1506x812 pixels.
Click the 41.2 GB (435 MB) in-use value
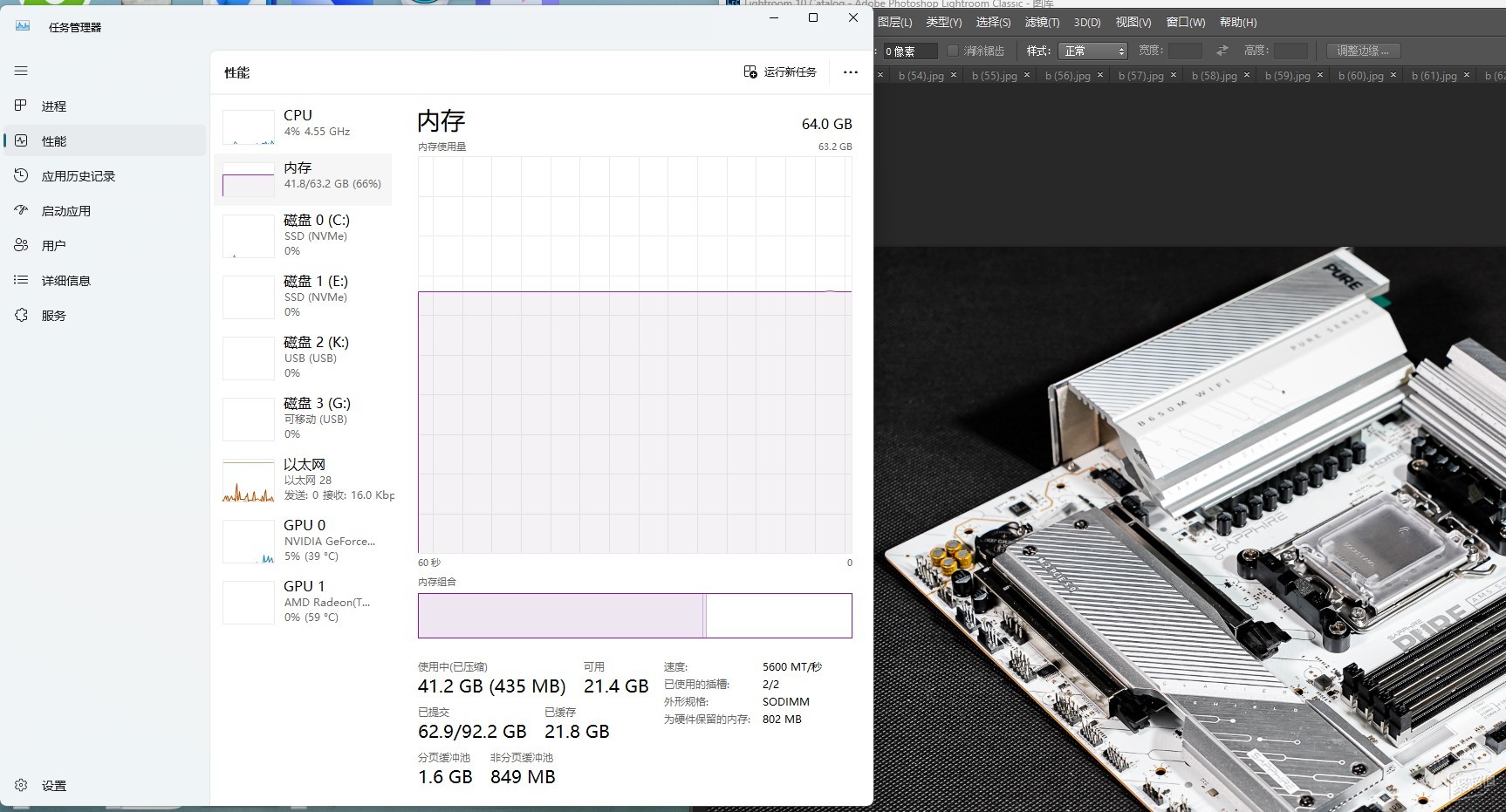[x=491, y=686]
